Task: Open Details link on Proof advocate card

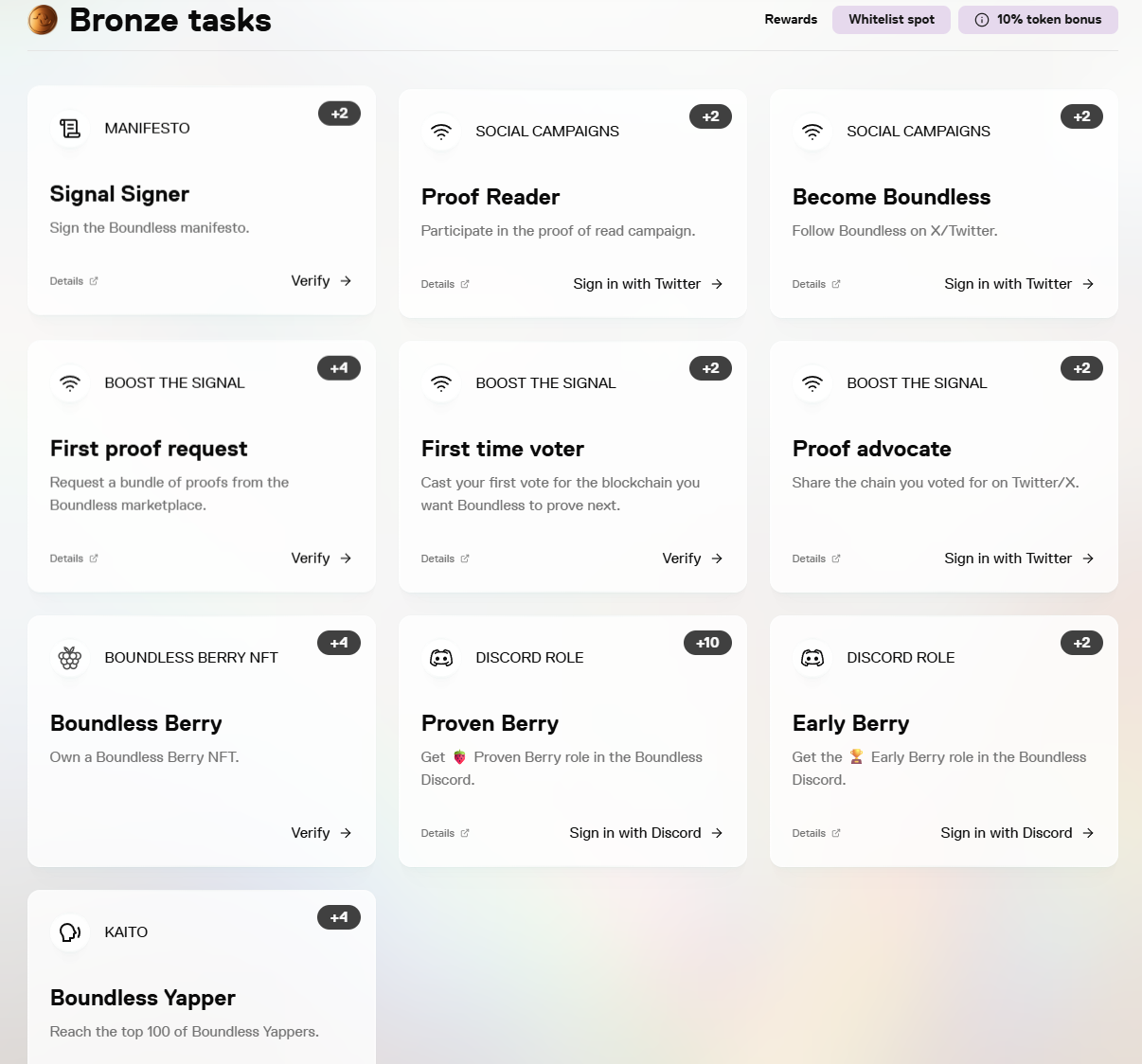Action: [816, 559]
